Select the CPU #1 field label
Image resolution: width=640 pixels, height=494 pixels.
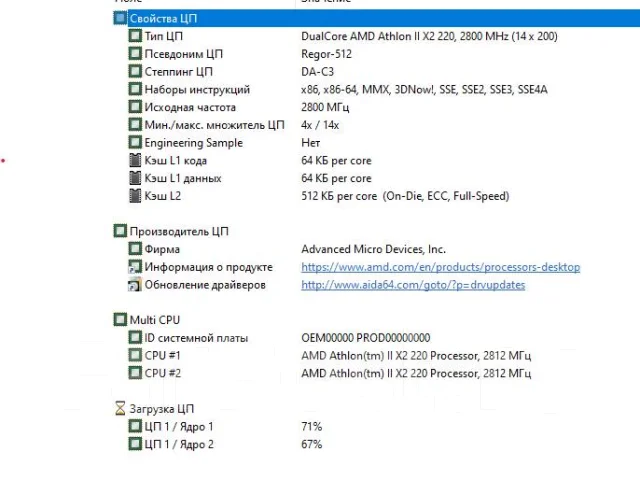point(162,355)
